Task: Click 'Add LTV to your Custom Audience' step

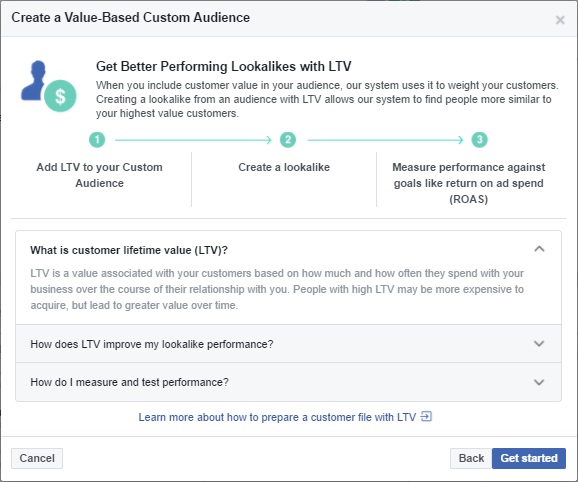Action: point(100,175)
